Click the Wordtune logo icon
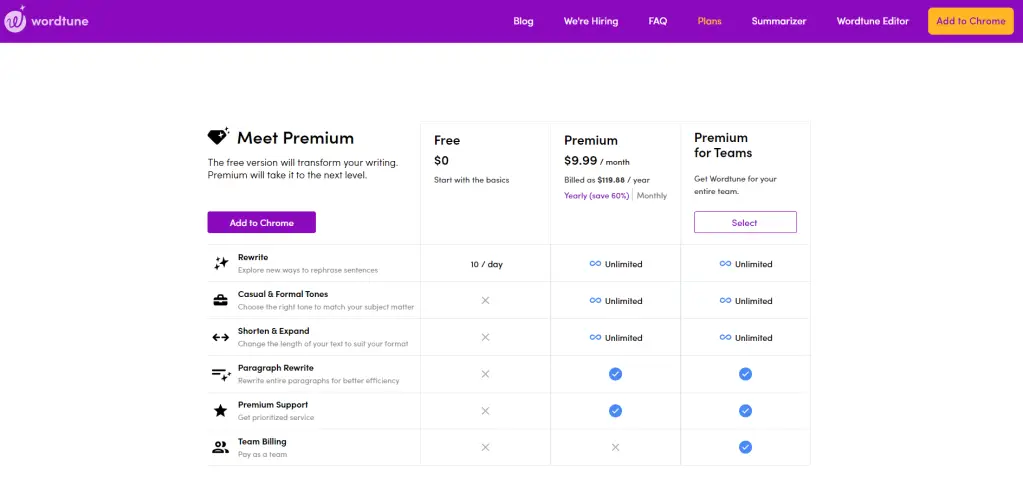 coord(14,20)
